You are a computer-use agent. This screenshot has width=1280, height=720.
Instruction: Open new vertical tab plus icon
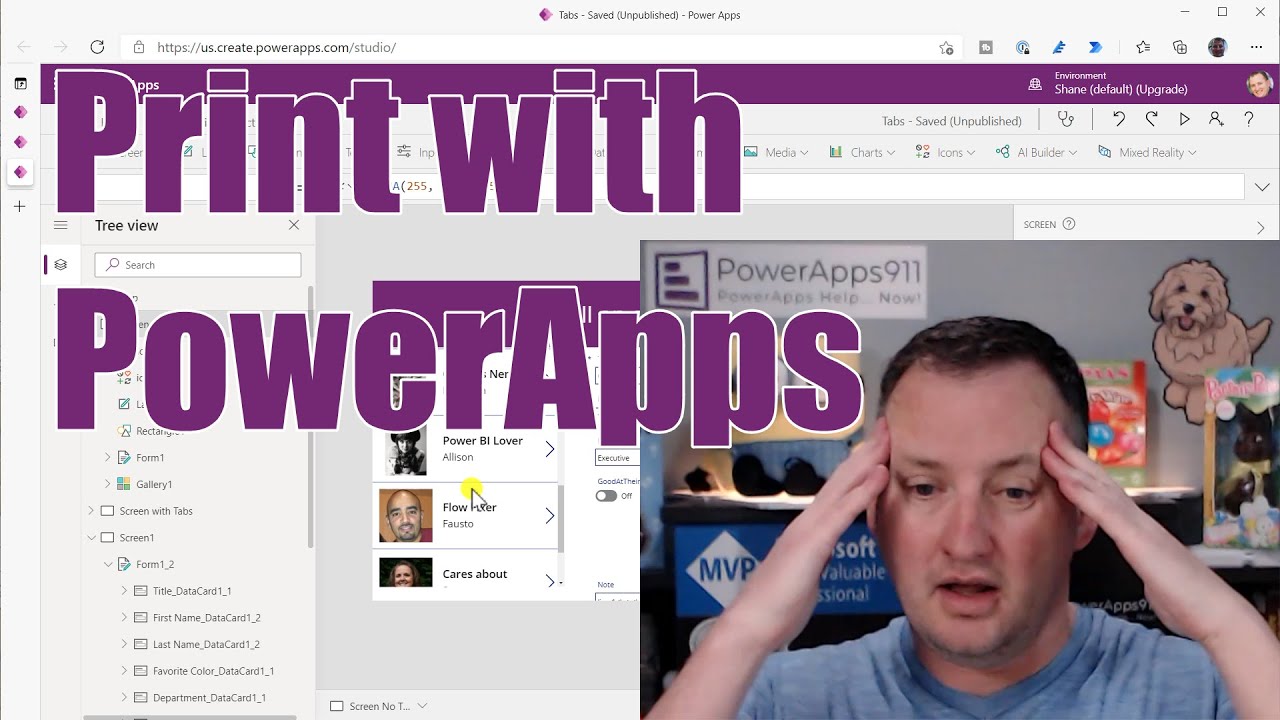[x=19, y=206]
